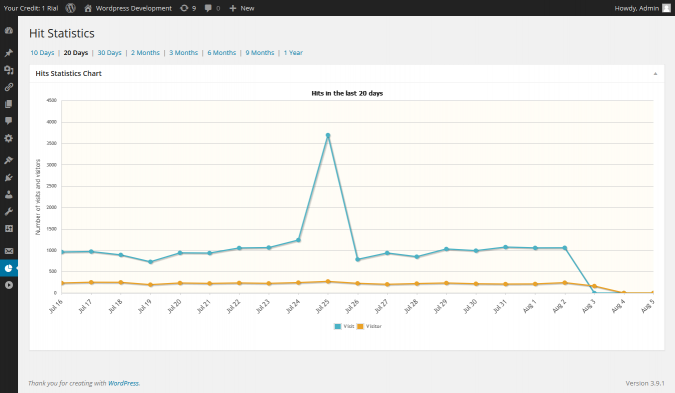Click the y-axis label Number of visits and visitors
The image size is (675, 393).
pyautogui.click(x=38, y=197)
